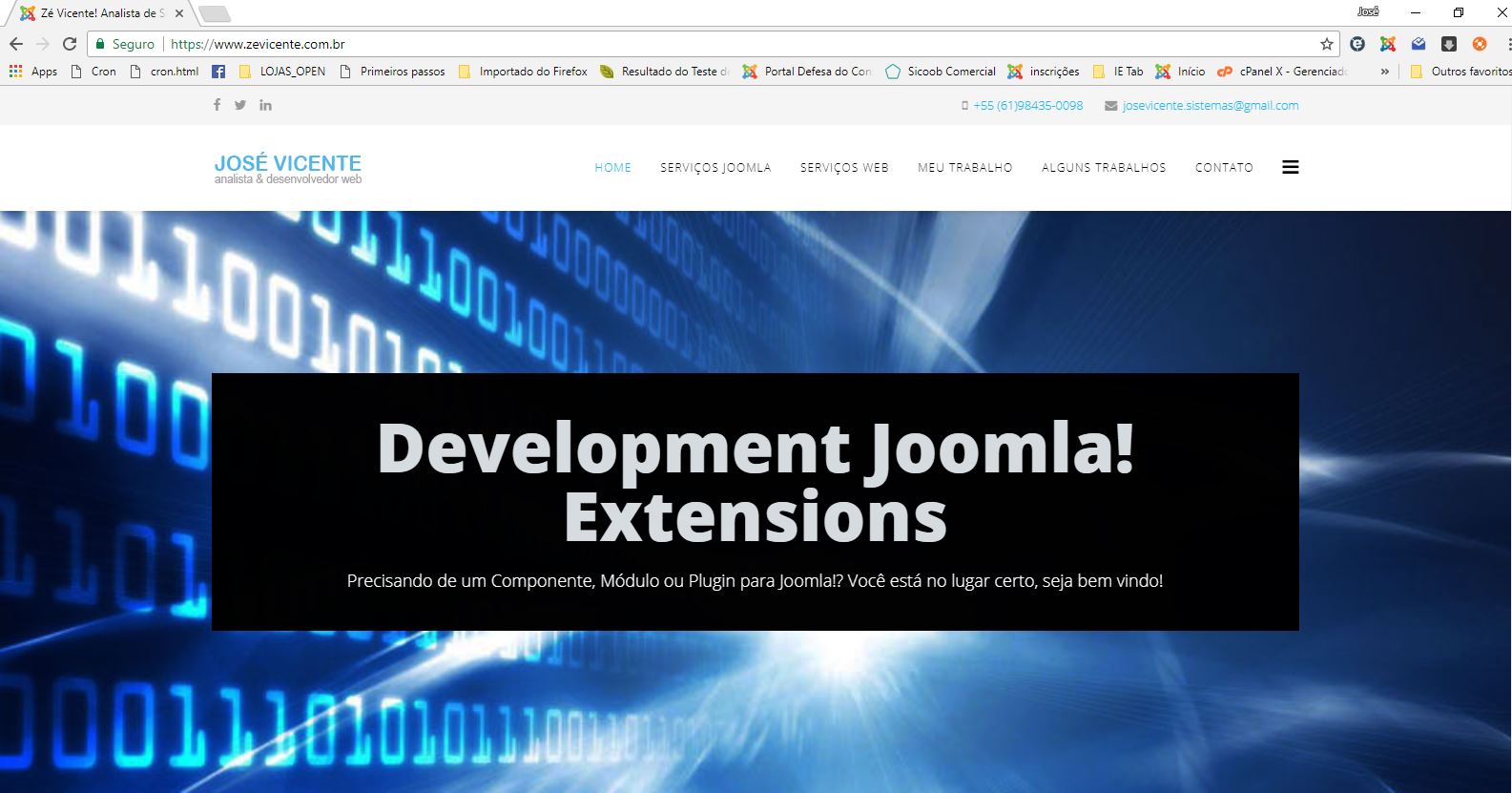
Task: Open the cron.html bookmark
Action: [x=164, y=72]
